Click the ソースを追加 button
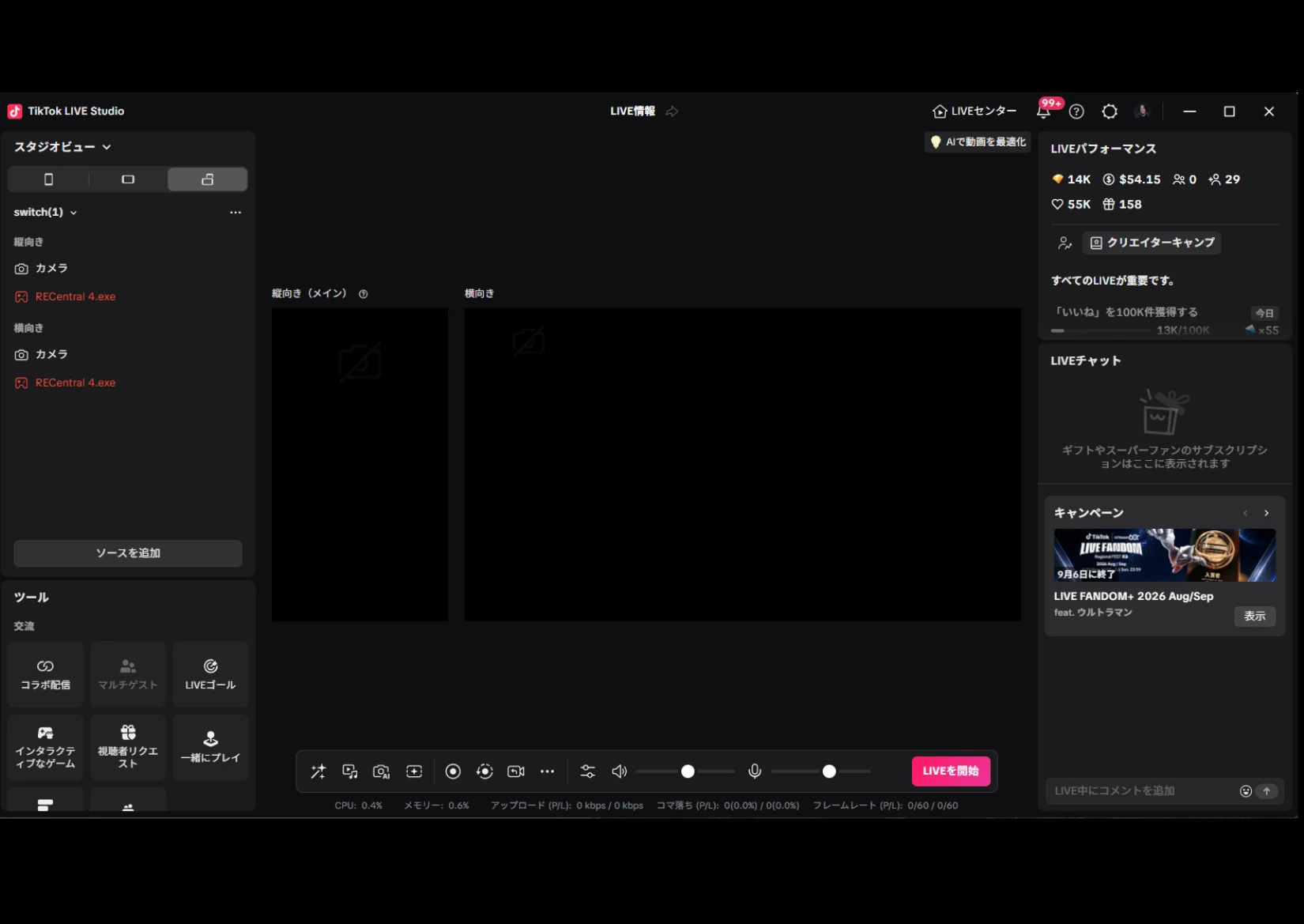 click(128, 553)
